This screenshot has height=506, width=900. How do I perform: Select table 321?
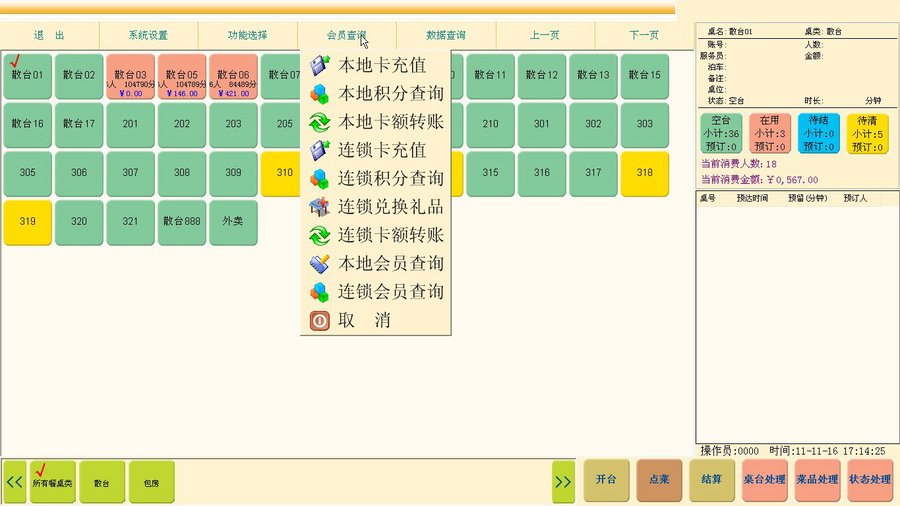click(130, 222)
